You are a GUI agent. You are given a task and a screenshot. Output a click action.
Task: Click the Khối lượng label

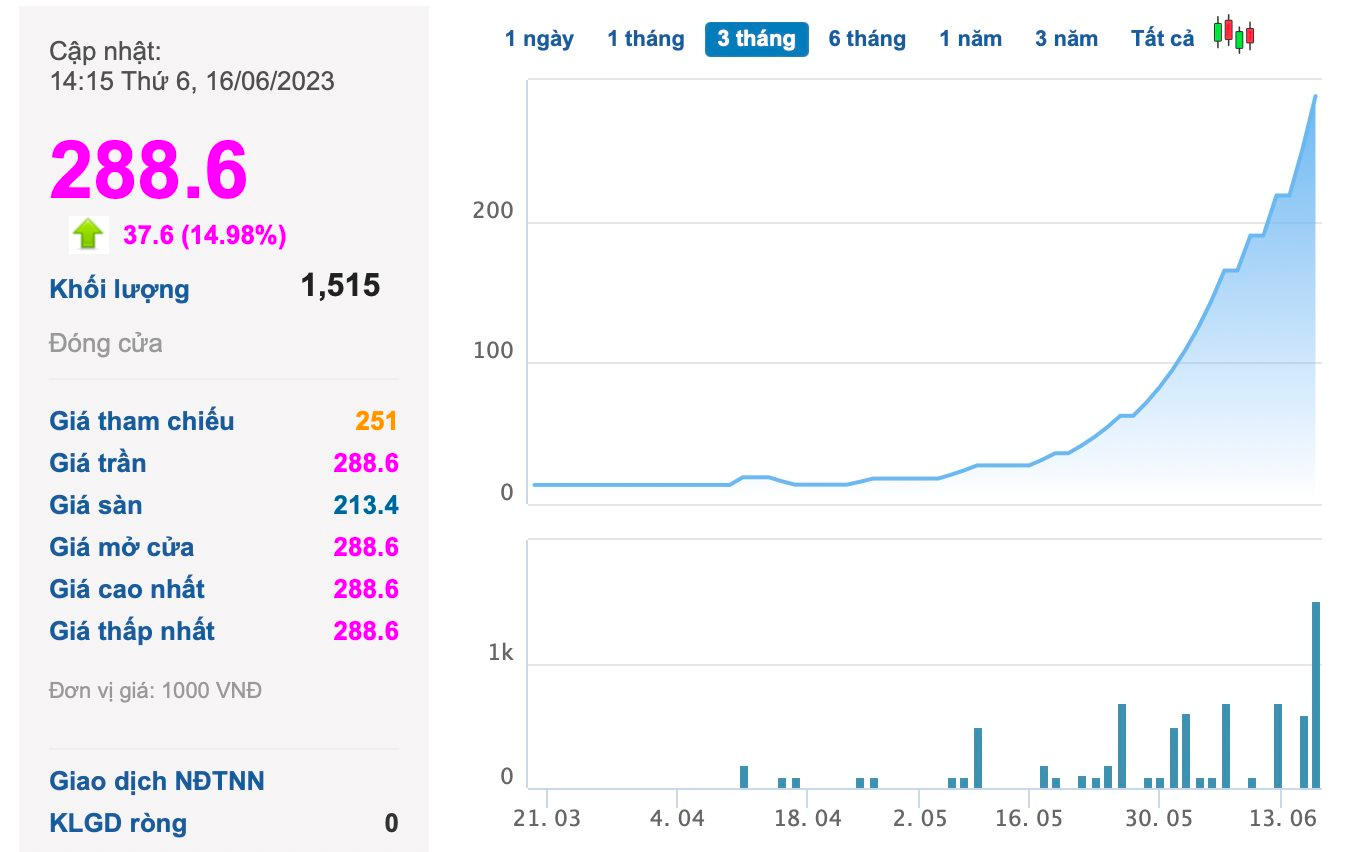pos(119,290)
